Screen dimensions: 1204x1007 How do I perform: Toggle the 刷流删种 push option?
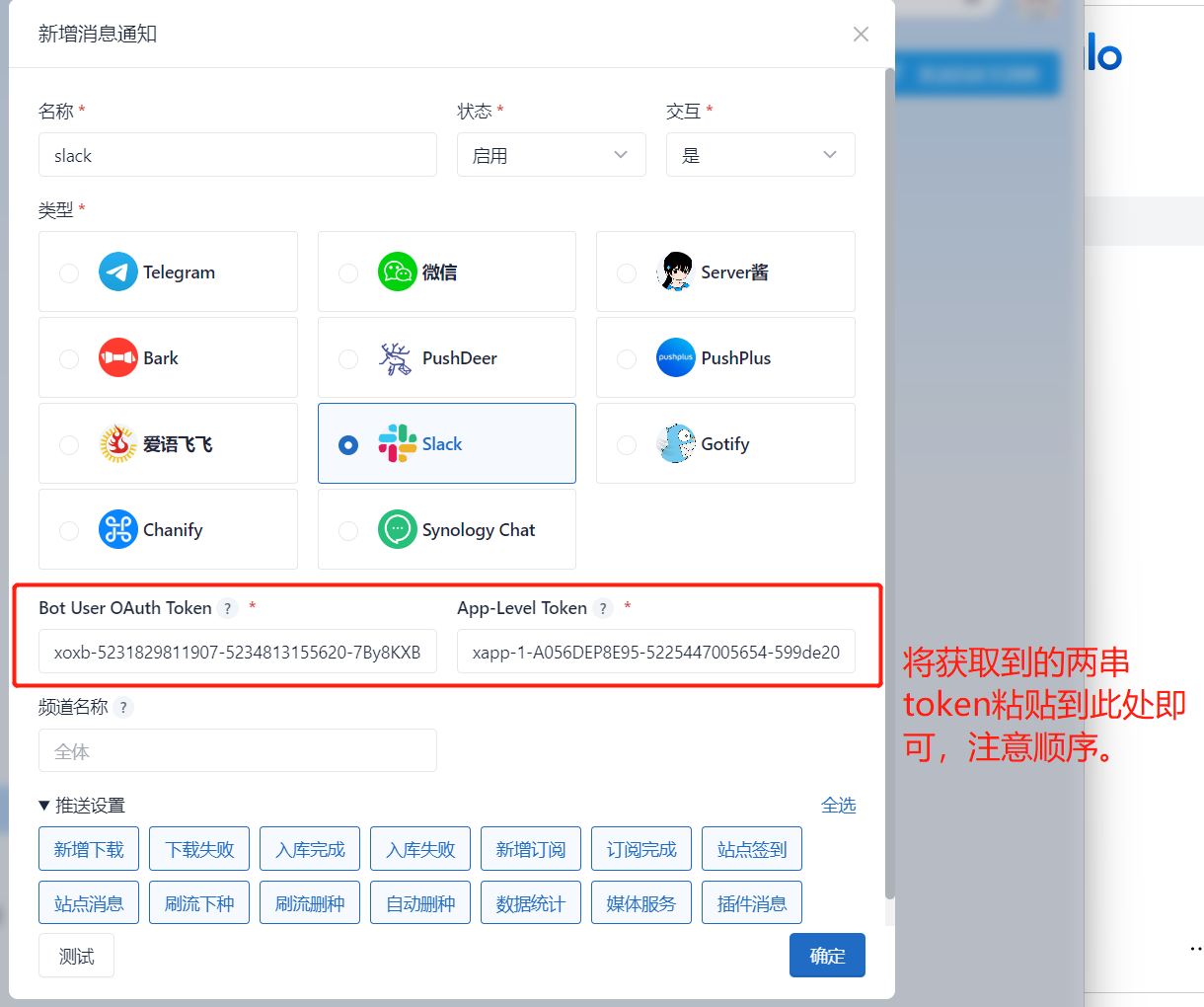[x=310, y=902]
